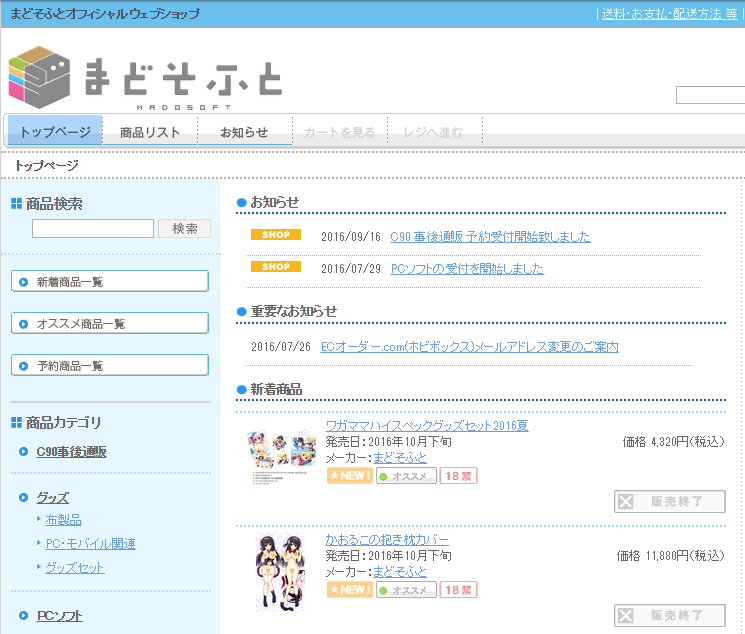Click the 検索 button
The width and height of the screenshot is (745, 634).
tap(184, 229)
